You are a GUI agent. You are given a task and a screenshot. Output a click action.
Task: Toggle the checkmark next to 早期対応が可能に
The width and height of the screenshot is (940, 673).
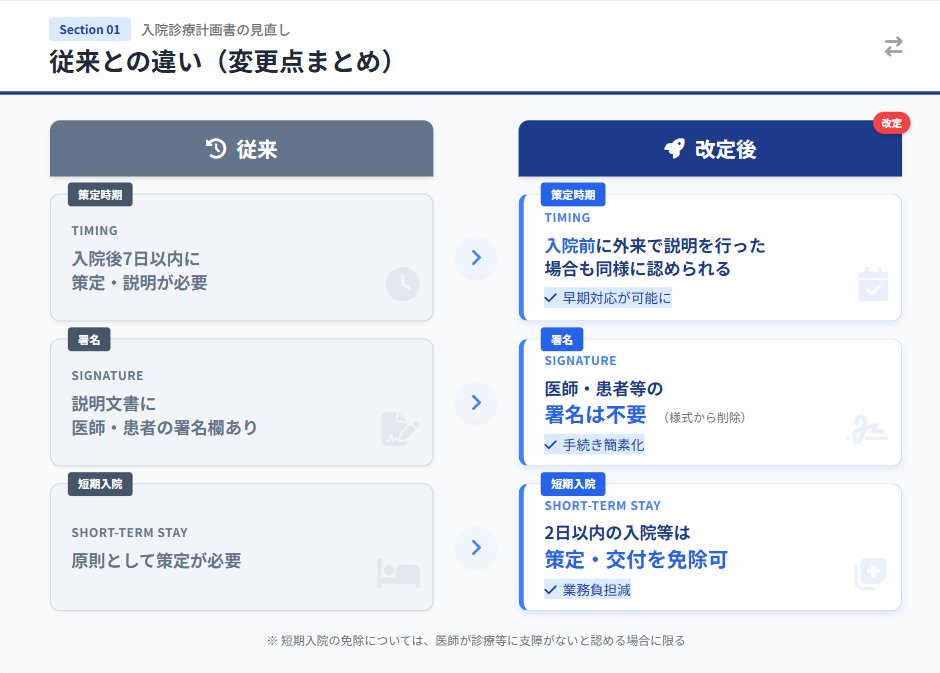pos(550,297)
